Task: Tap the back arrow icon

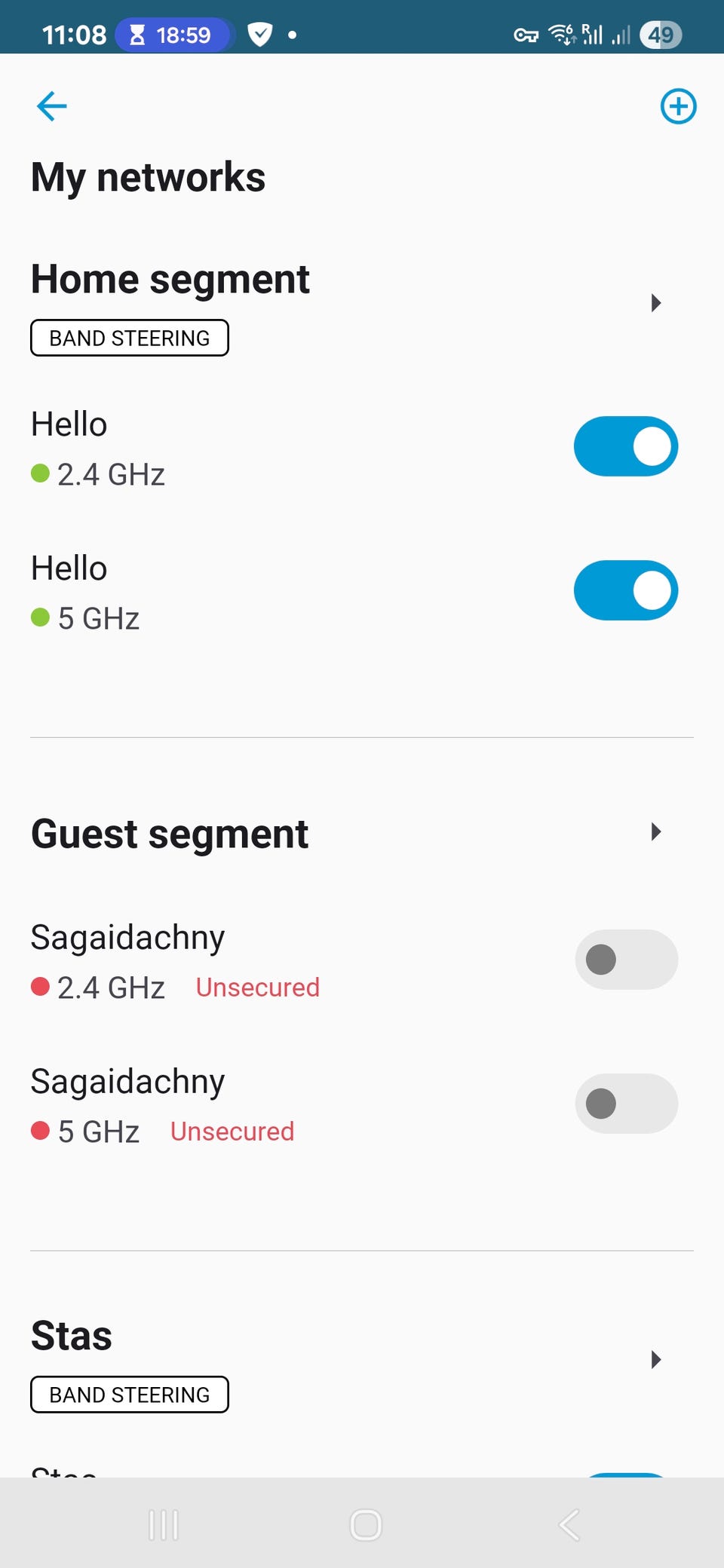Action: click(51, 106)
